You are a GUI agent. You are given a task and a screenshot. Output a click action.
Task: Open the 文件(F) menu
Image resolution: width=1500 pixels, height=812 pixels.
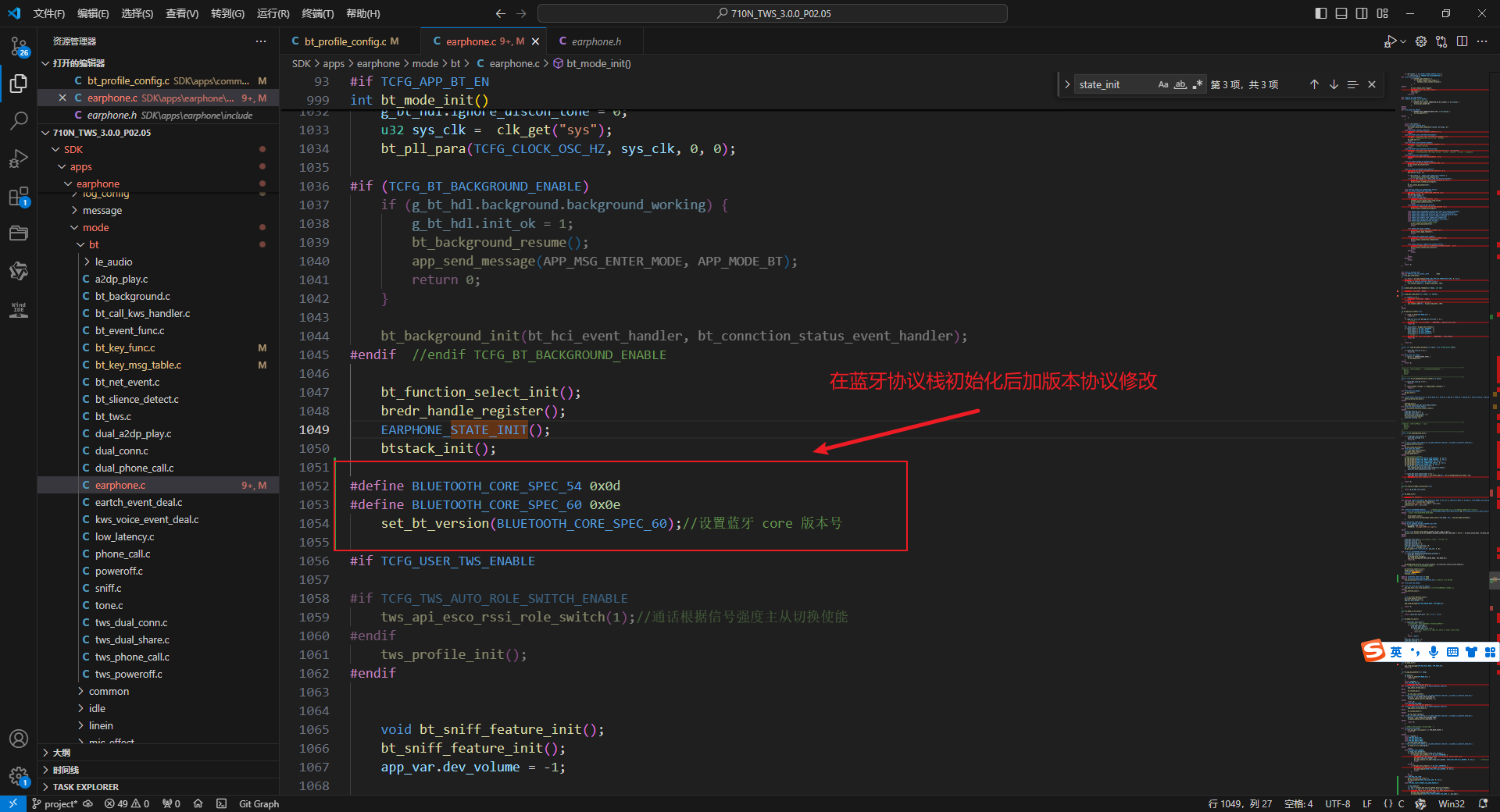49,13
